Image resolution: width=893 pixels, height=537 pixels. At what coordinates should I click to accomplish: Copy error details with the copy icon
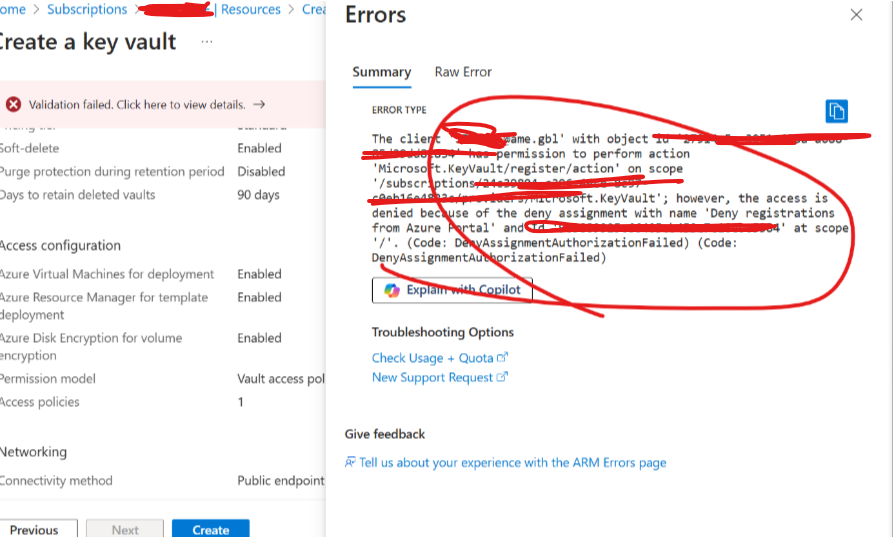click(836, 111)
